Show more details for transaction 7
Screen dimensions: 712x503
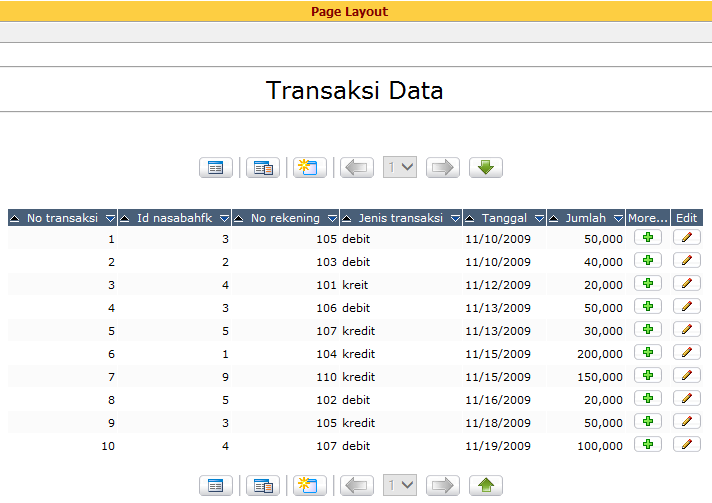[x=648, y=375]
